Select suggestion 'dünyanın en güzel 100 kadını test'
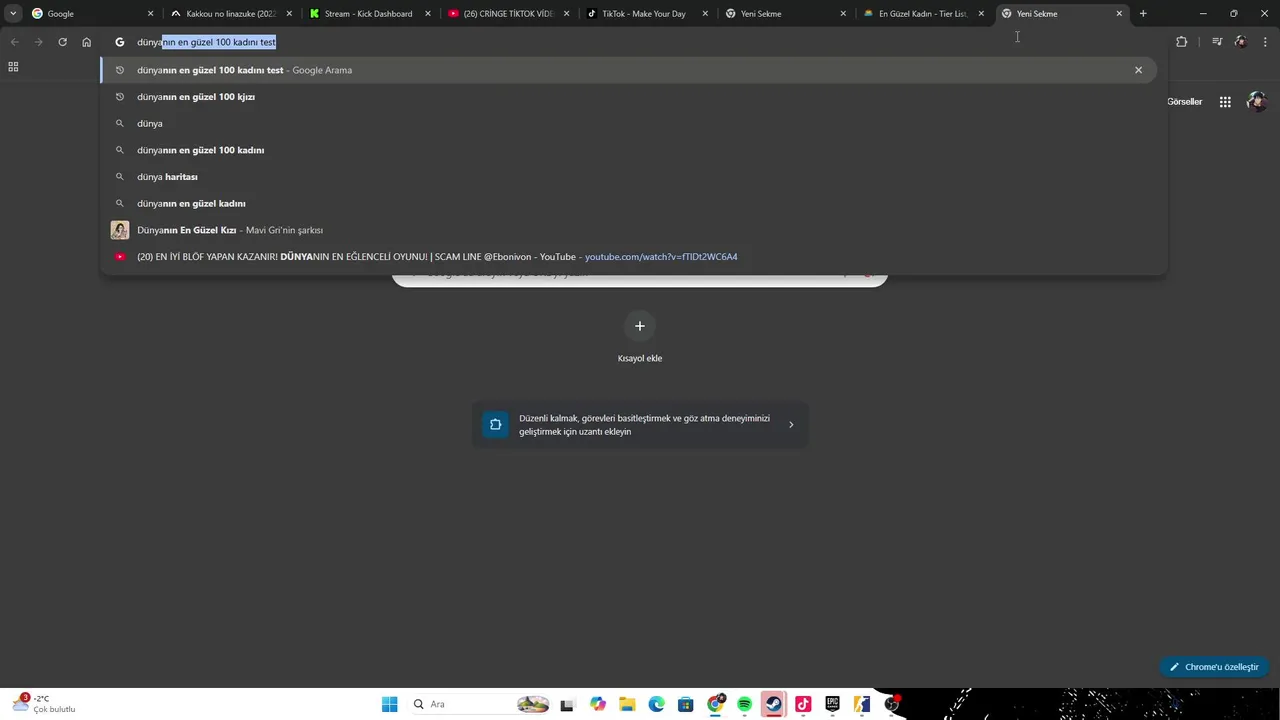Viewport: 1280px width, 720px height. click(x=628, y=70)
